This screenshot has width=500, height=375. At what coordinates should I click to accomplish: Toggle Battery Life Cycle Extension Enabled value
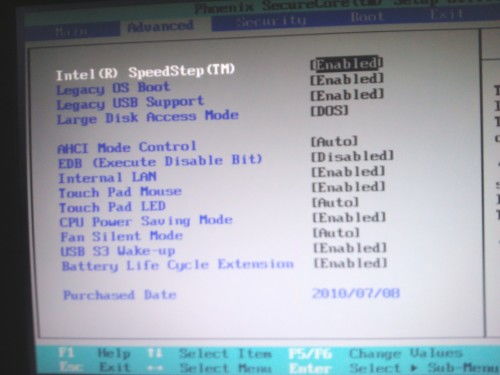click(x=350, y=263)
